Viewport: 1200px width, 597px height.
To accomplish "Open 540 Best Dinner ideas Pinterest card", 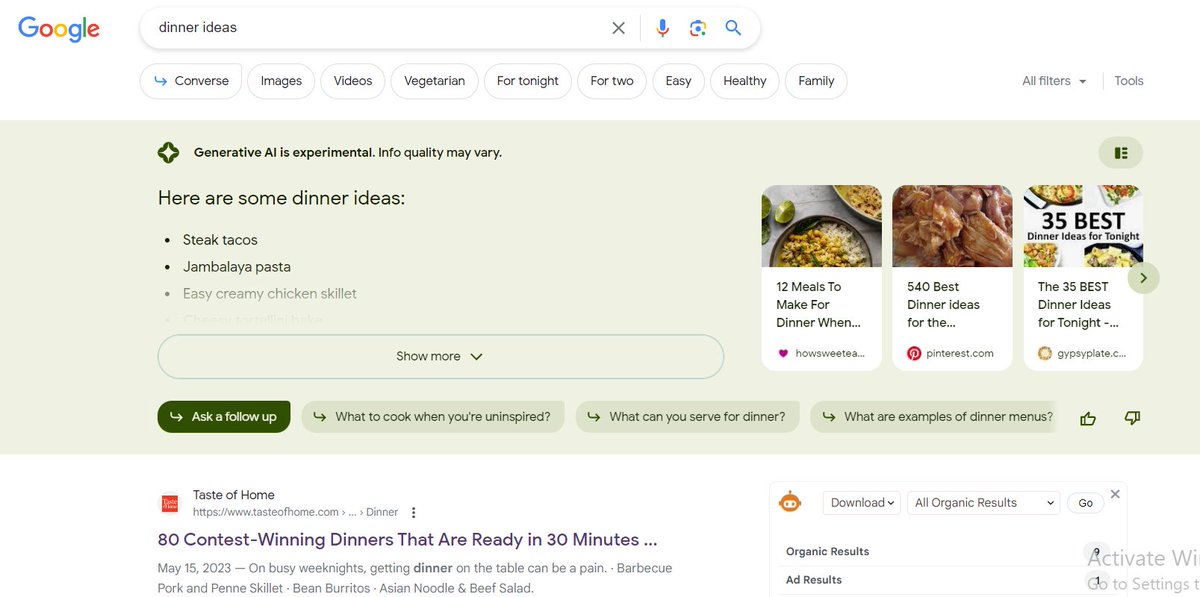I will [952, 278].
